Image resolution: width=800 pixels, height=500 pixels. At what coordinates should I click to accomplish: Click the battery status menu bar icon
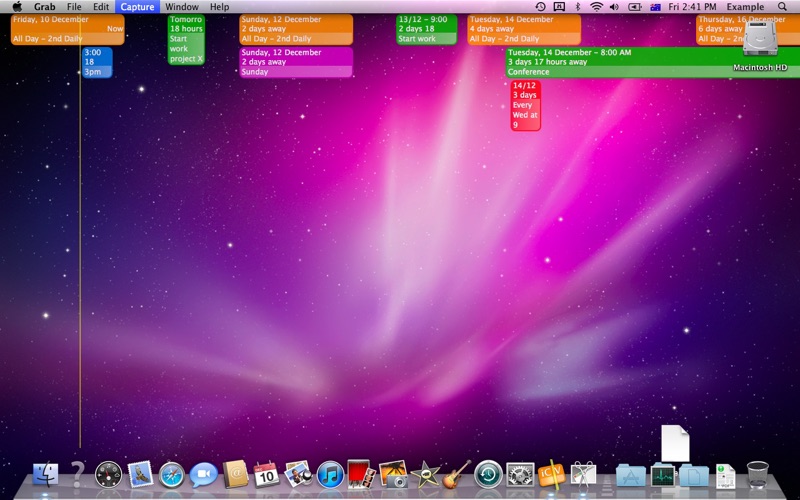click(x=635, y=7)
